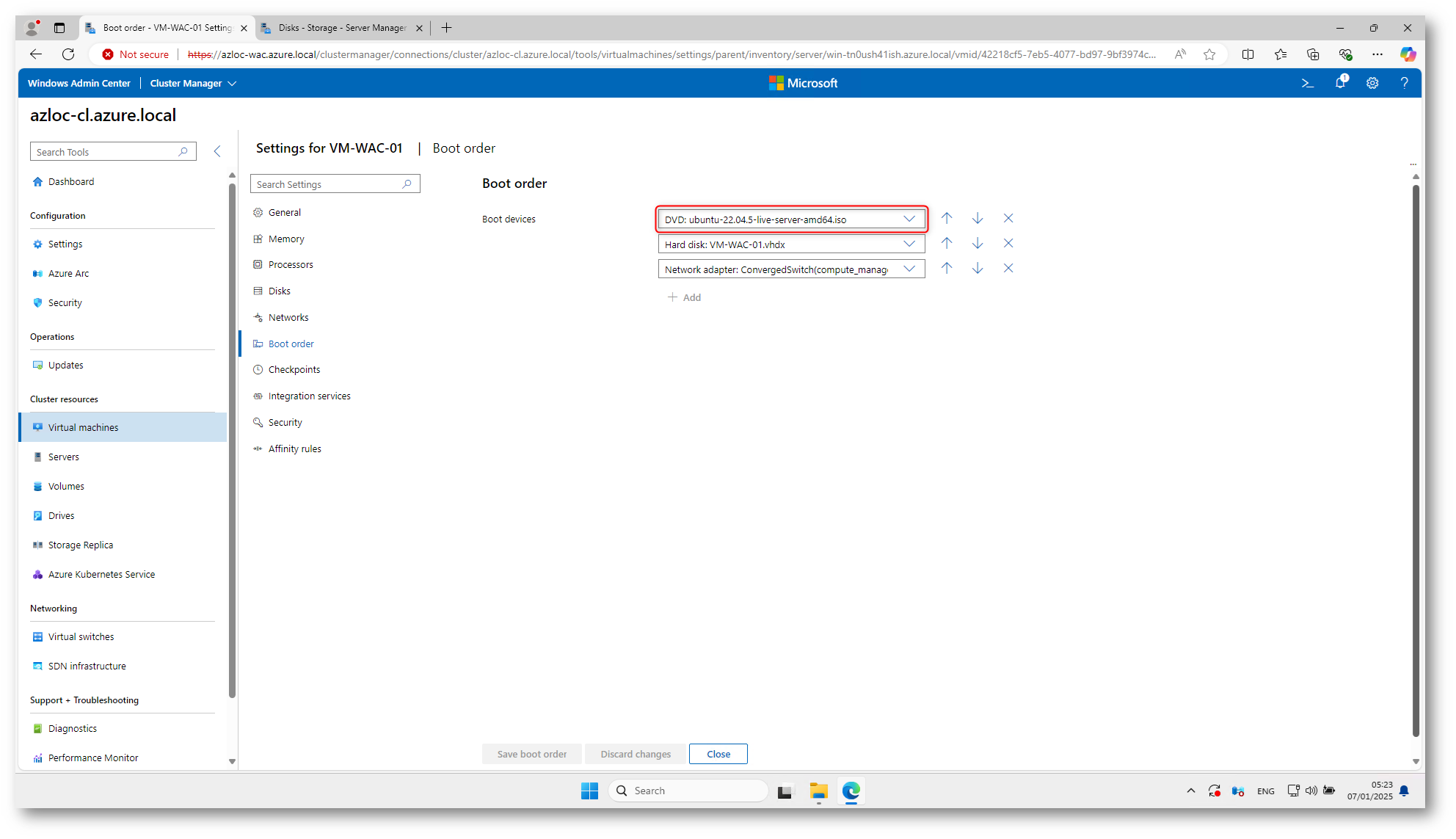Open the notifications bell in header
Image resolution: width=1456 pixels, height=839 pixels.
(x=1340, y=83)
